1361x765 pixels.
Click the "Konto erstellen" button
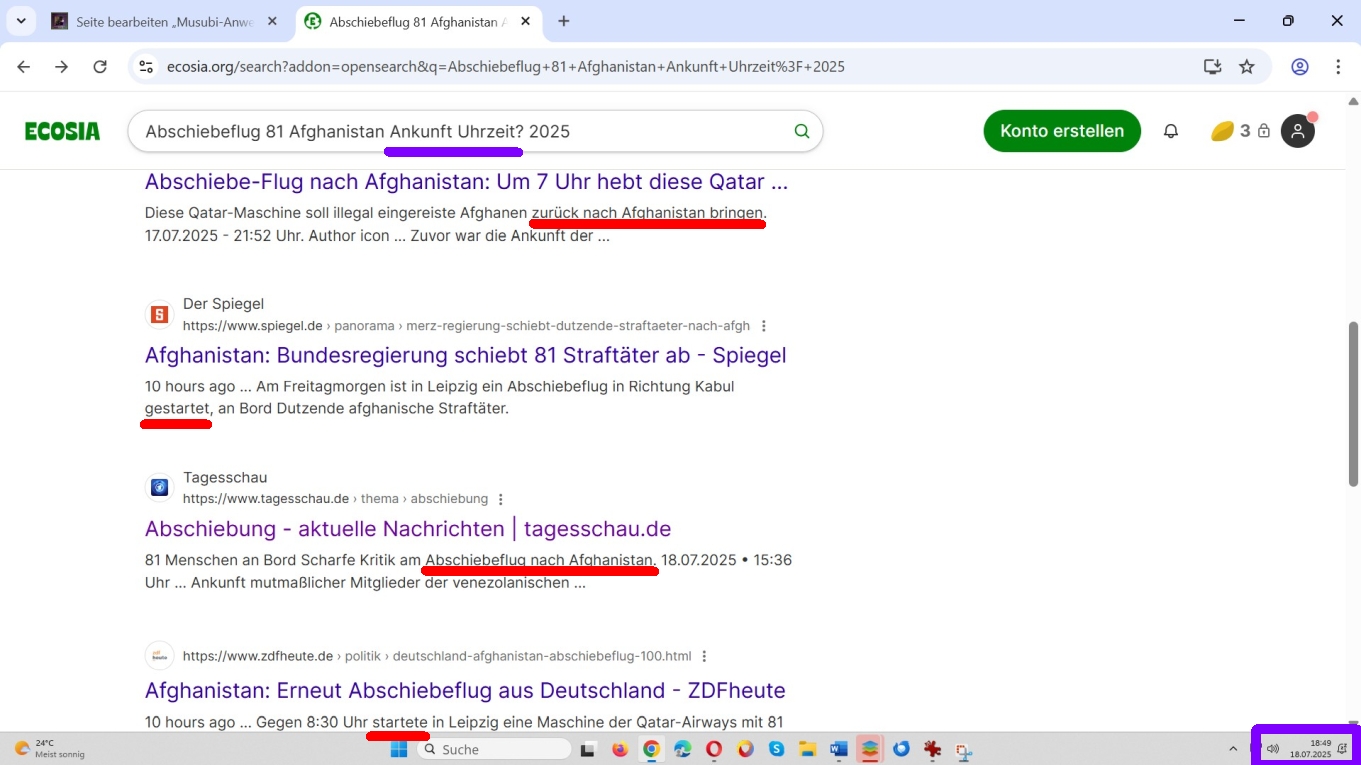click(x=1061, y=131)
